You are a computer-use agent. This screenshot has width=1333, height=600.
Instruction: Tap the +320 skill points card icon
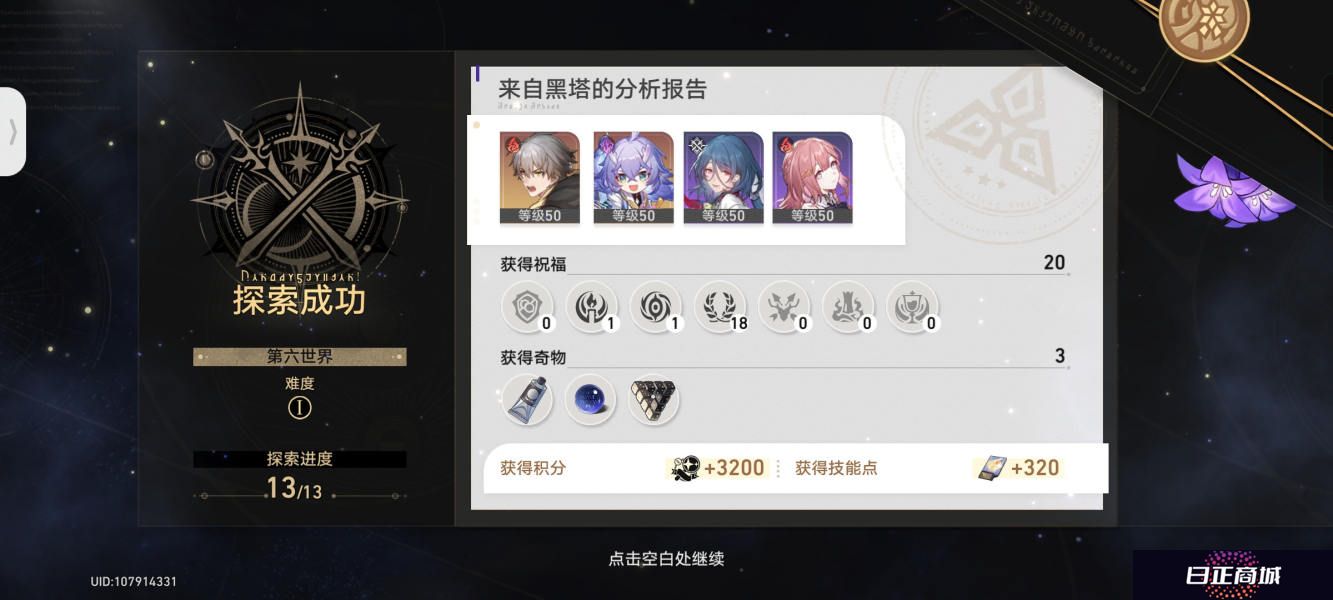990,468
